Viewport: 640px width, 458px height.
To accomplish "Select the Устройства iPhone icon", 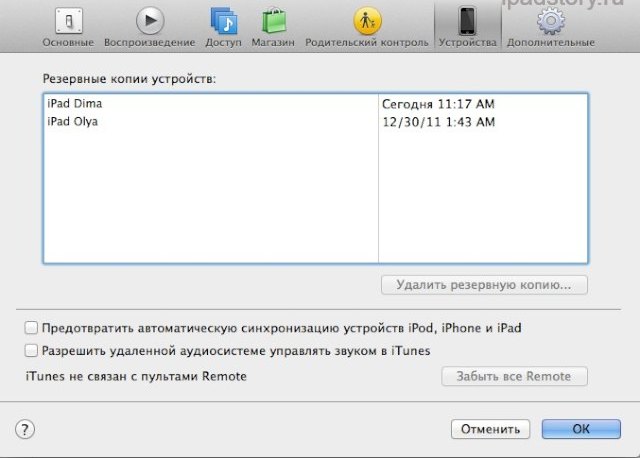I will (x=468, y=21).
